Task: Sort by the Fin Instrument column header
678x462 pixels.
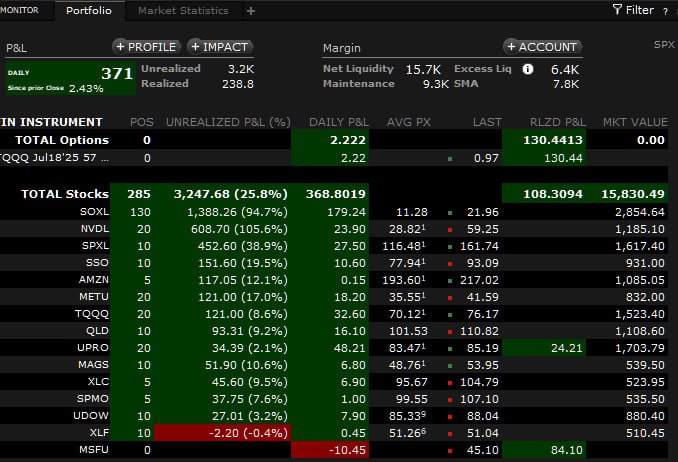Action: click(51, 122)
